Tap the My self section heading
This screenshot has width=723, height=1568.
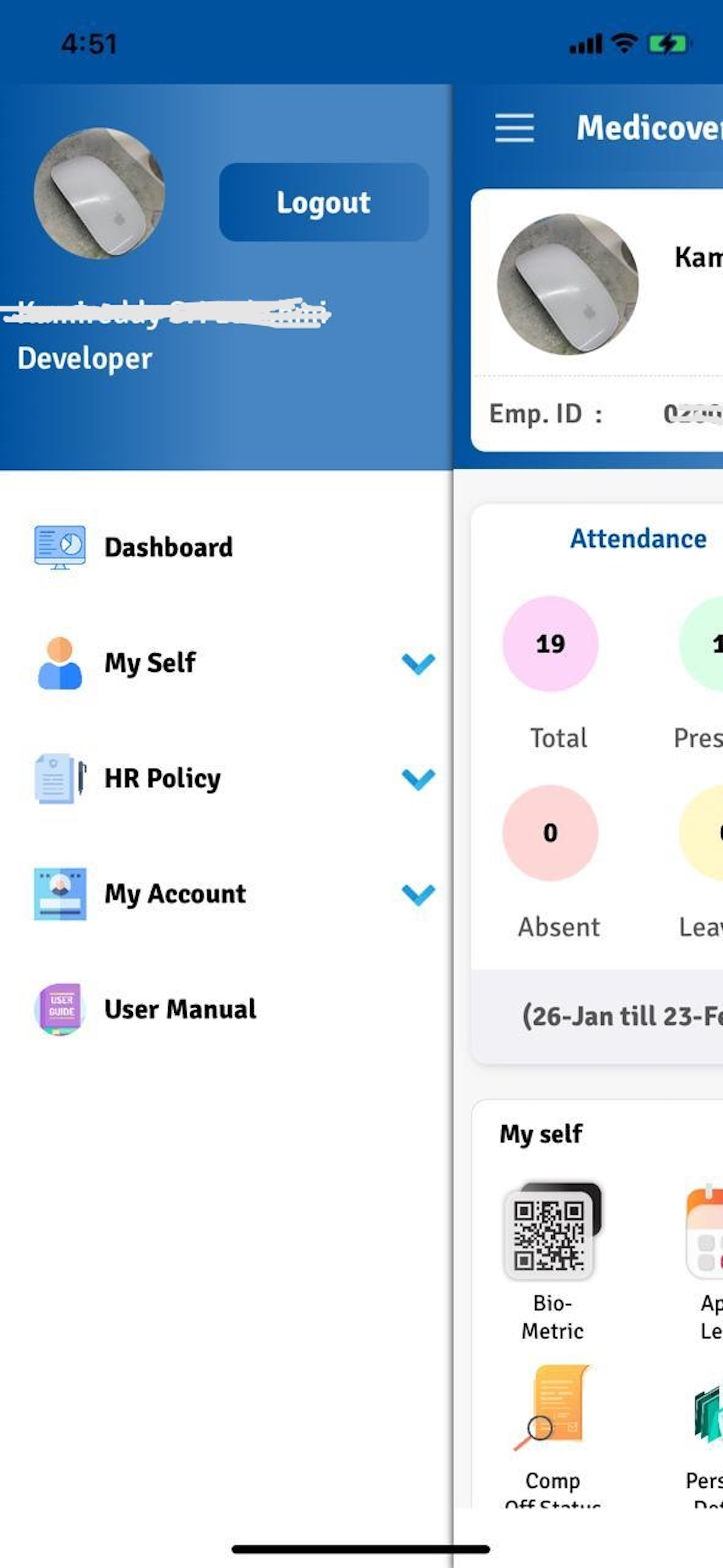point(541,1134)
